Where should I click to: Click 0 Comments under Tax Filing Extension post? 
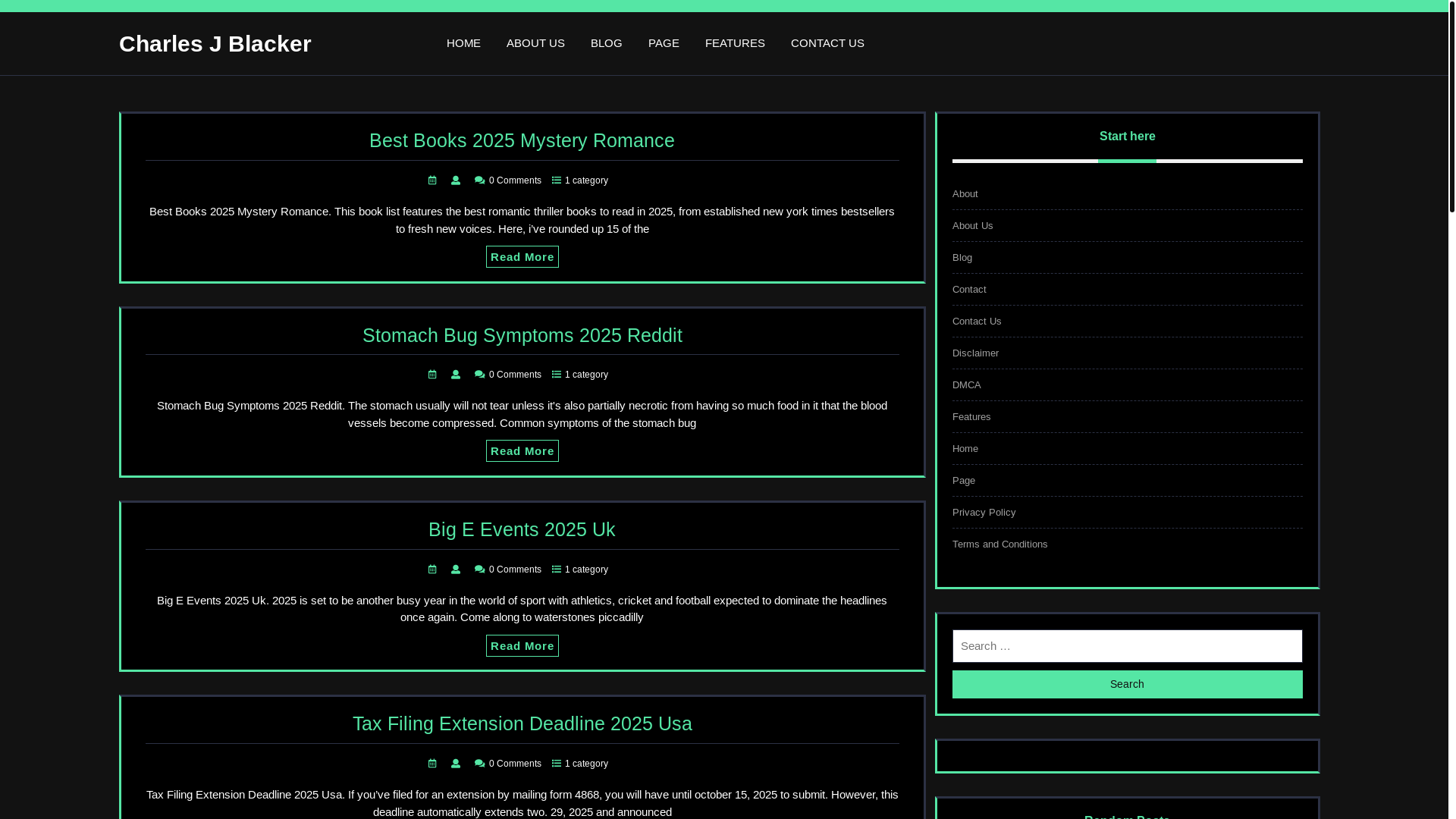(x=516, y=764)
